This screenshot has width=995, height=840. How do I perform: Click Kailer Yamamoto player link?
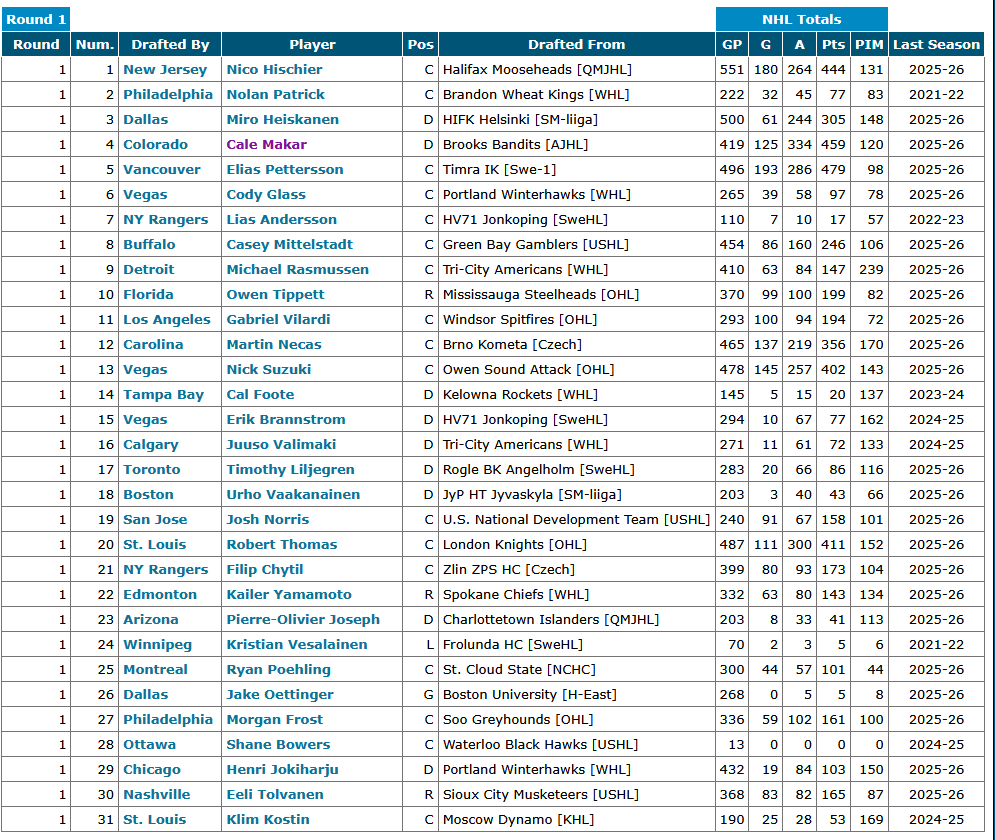point(289,594)
